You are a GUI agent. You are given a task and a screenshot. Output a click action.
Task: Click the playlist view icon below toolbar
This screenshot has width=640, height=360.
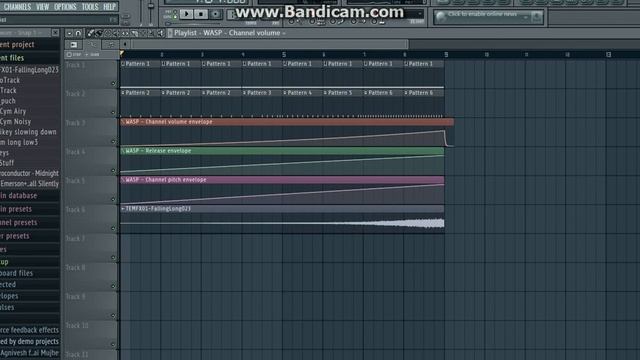(73, 44)
